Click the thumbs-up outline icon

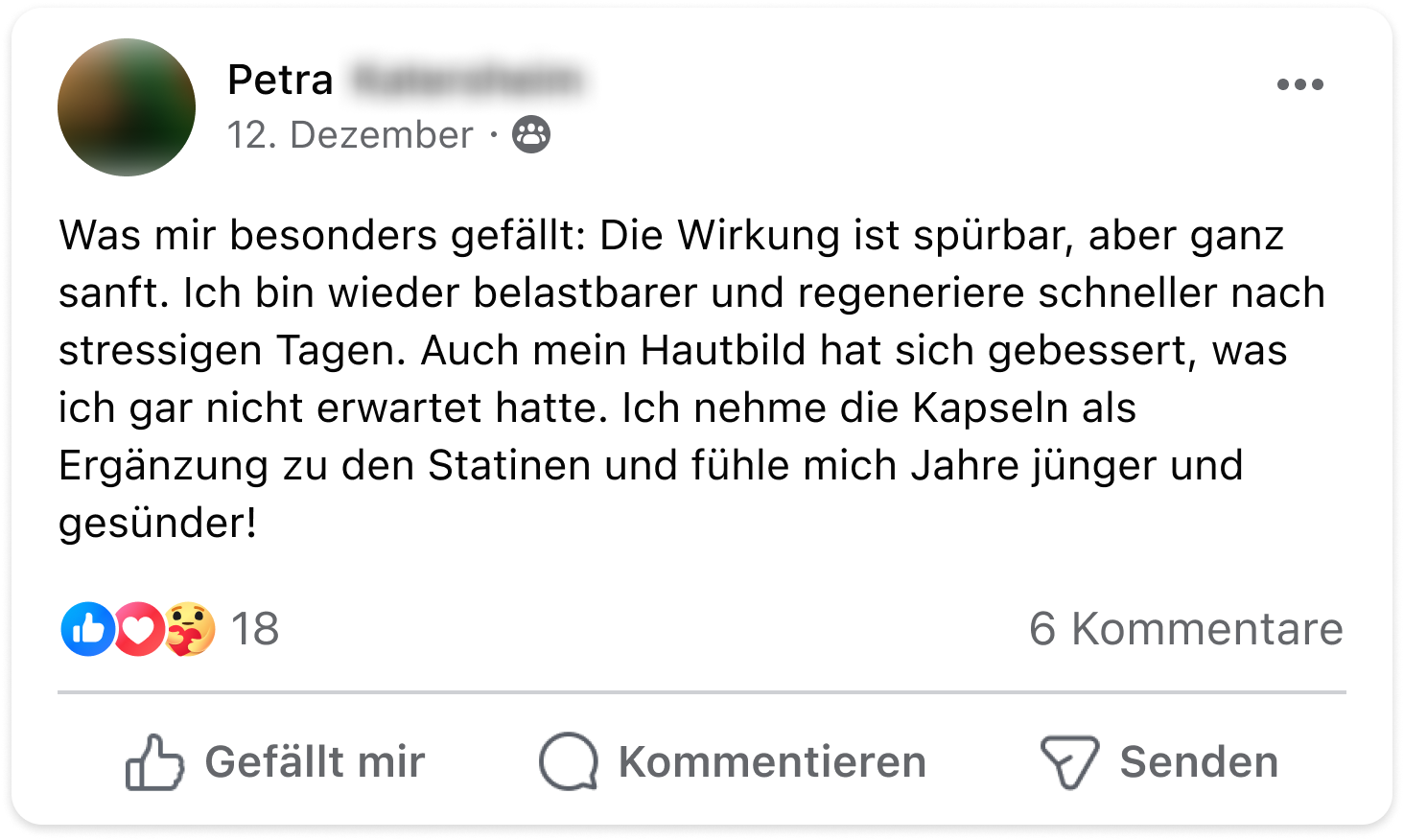point(154,762)
